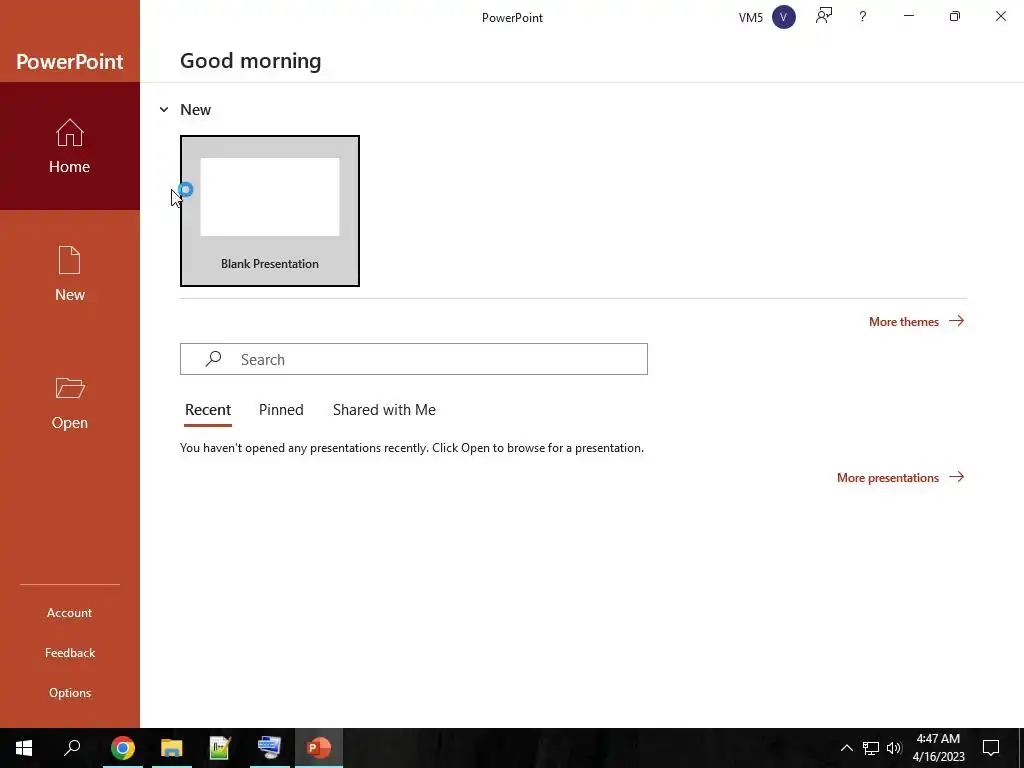
Task: Click the feedback person icon in title bar
Action: pyautogui.click(x=824, y=16)
